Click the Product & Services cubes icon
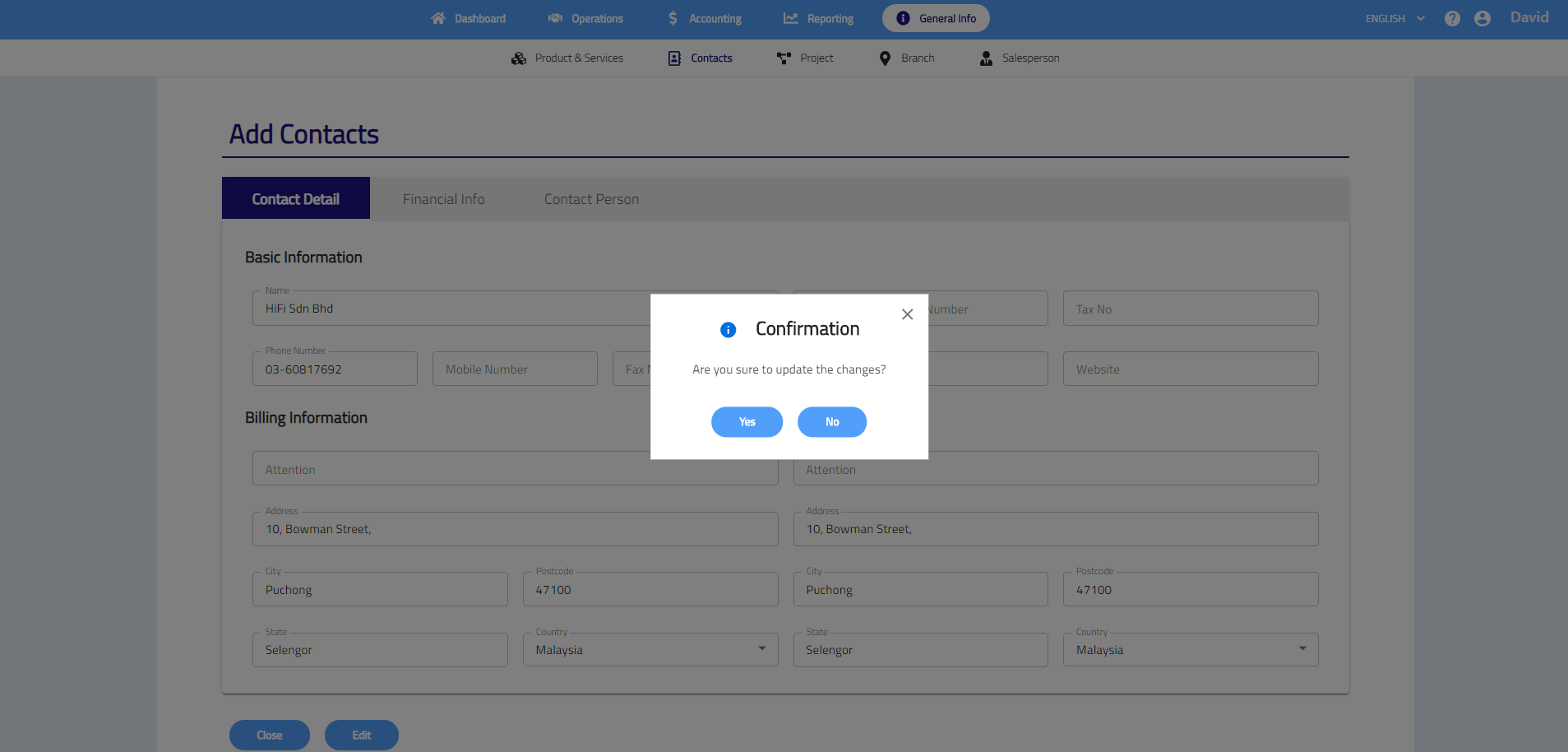 [518, 58]
